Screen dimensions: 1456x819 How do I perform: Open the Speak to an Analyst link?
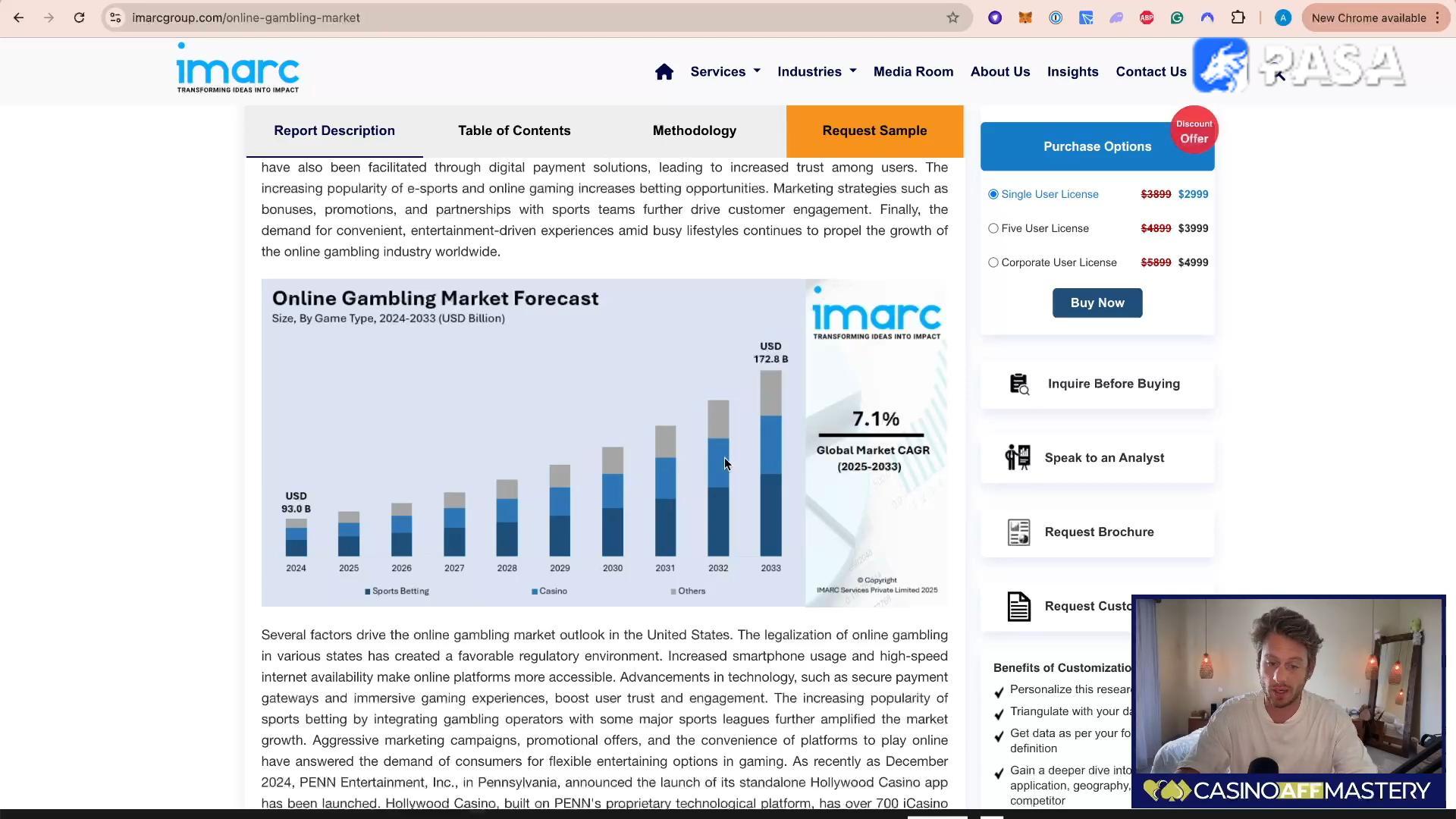[x=1104, y=458]
